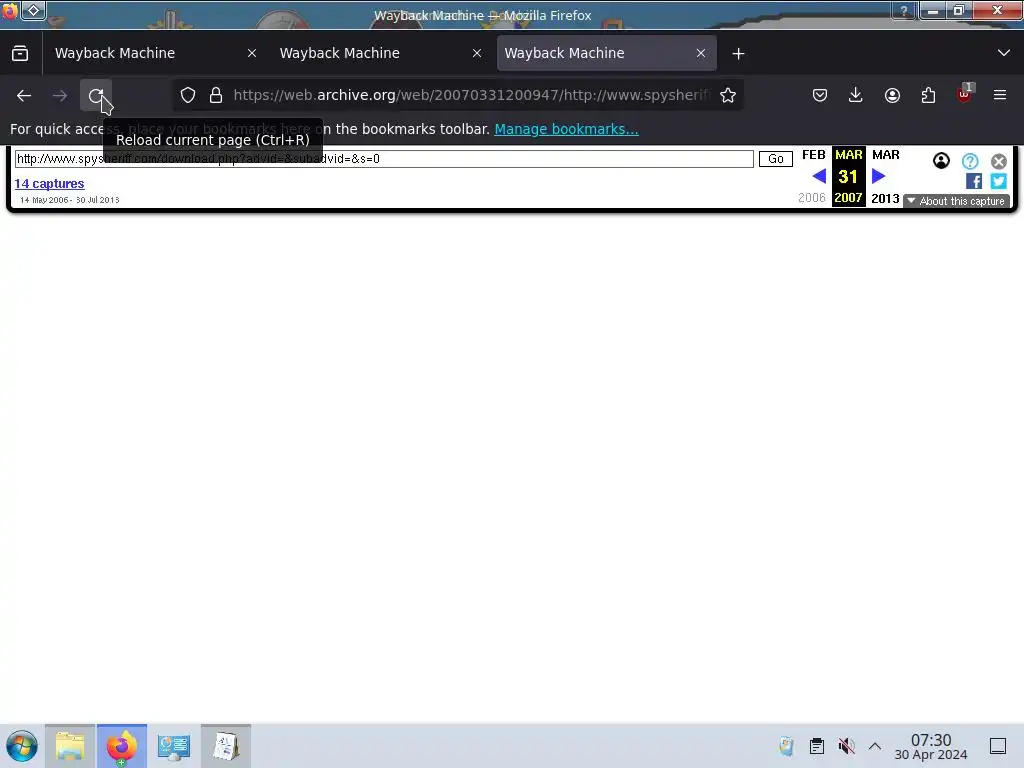Open the file manager taskbar icon
Image resolution: width=1024 pixels, height=768 pixels.
70,746
